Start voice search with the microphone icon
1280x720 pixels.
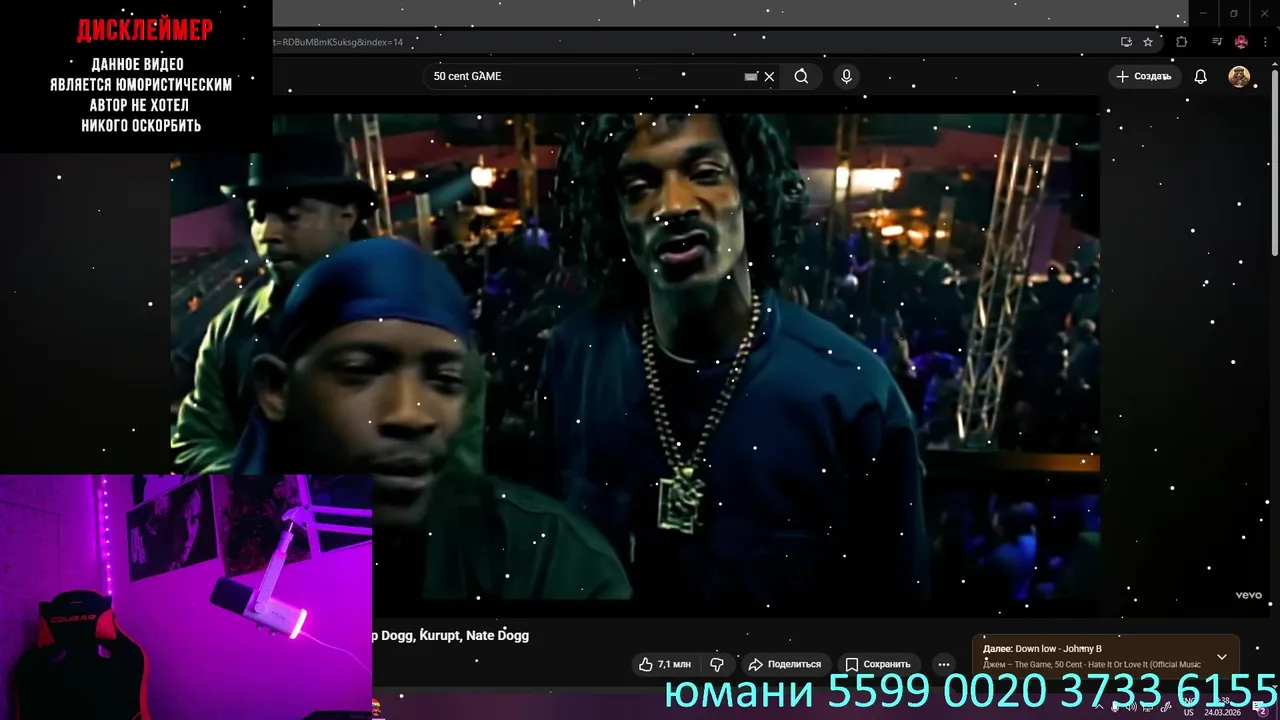[x=846, y=76]
